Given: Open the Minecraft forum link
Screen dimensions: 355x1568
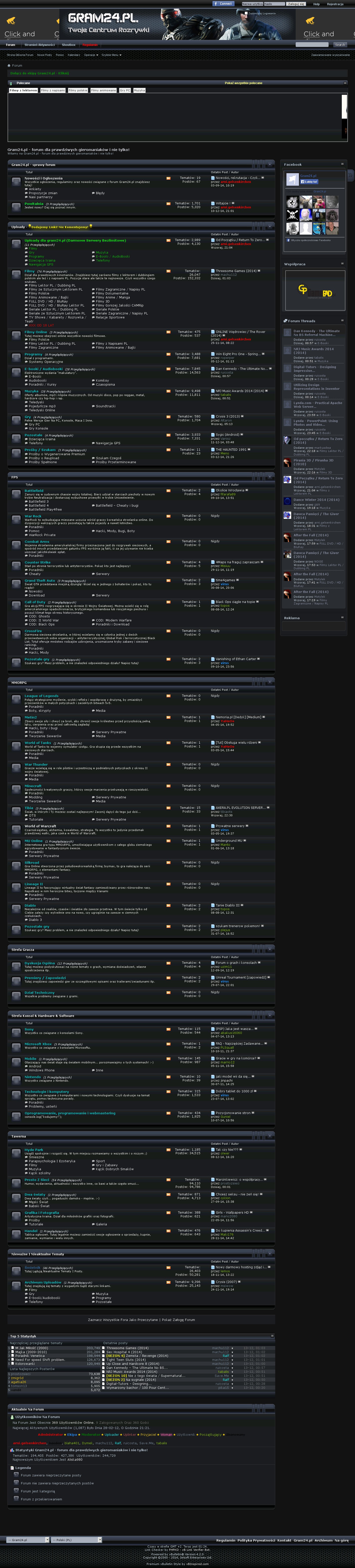Looking at the screenshot, I should [33, 786].
